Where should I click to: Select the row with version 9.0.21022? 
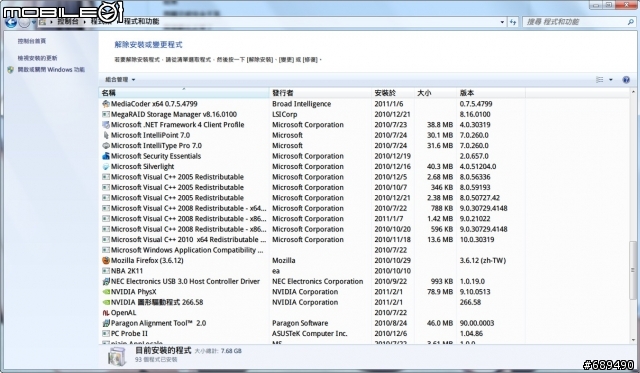pos(313,219)
